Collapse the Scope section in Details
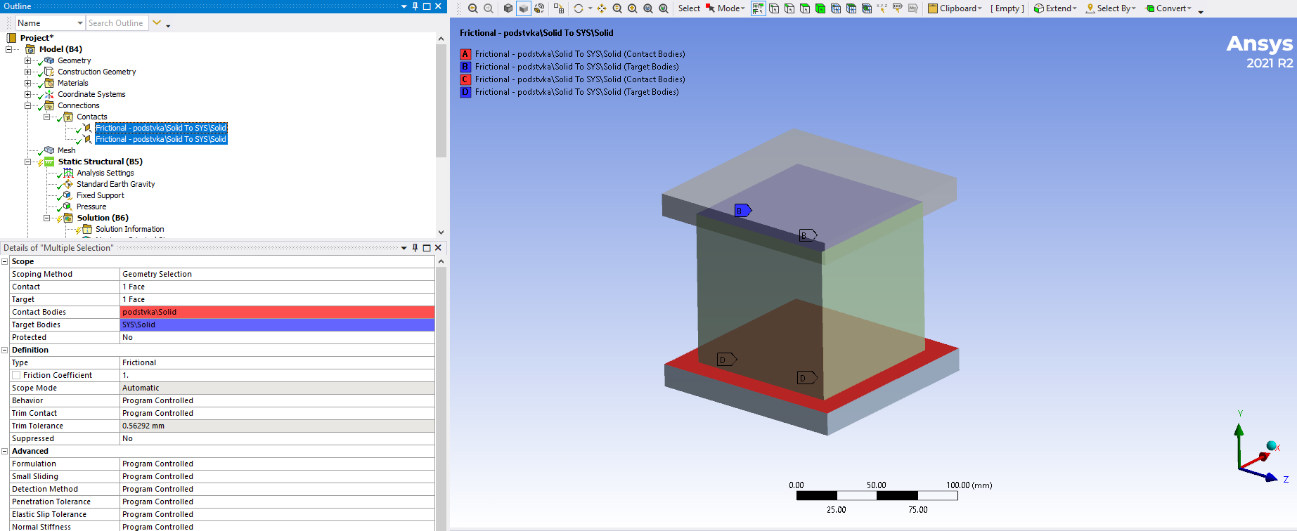The width and height of the screenshot is (1297, 531). click(5, 261)
